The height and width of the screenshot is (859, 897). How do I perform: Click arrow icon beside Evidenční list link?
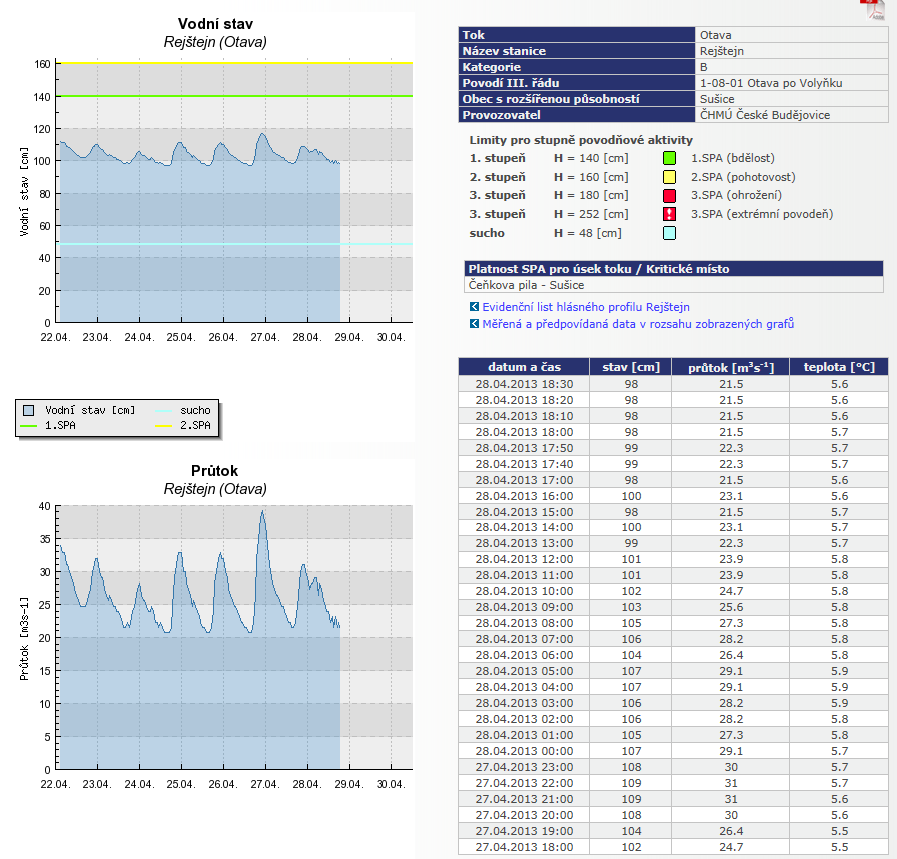point(473,307)
